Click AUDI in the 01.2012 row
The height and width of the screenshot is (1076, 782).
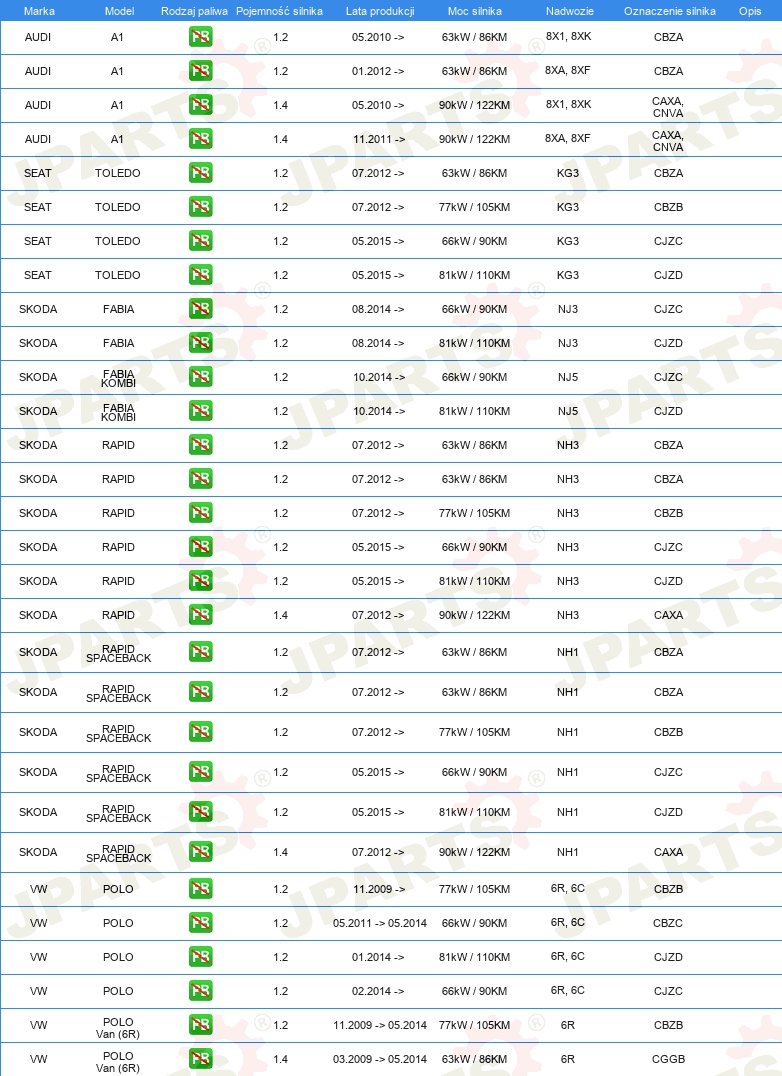(x=38, y=71)
